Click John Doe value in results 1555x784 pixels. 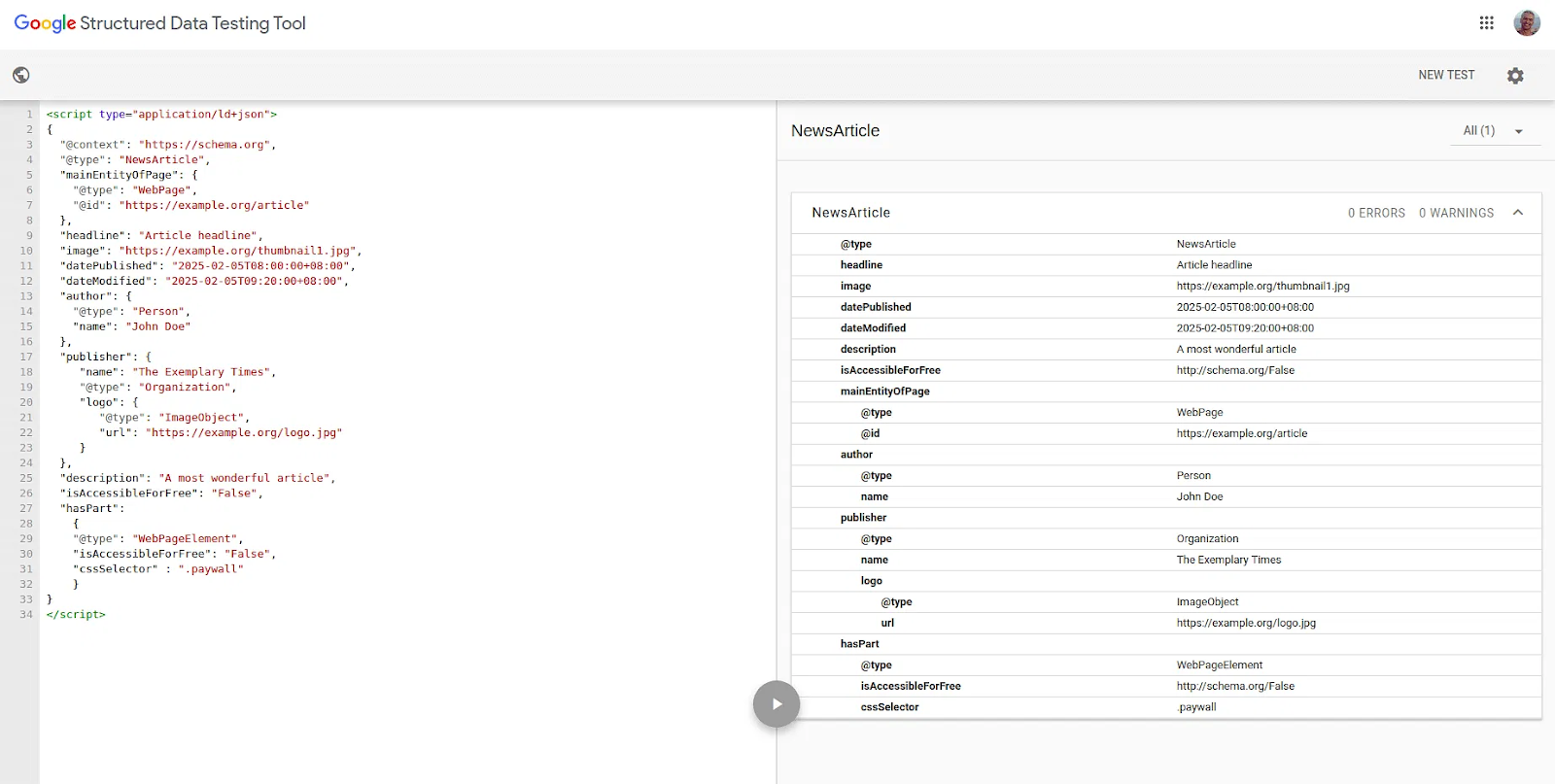point(1199,497)
